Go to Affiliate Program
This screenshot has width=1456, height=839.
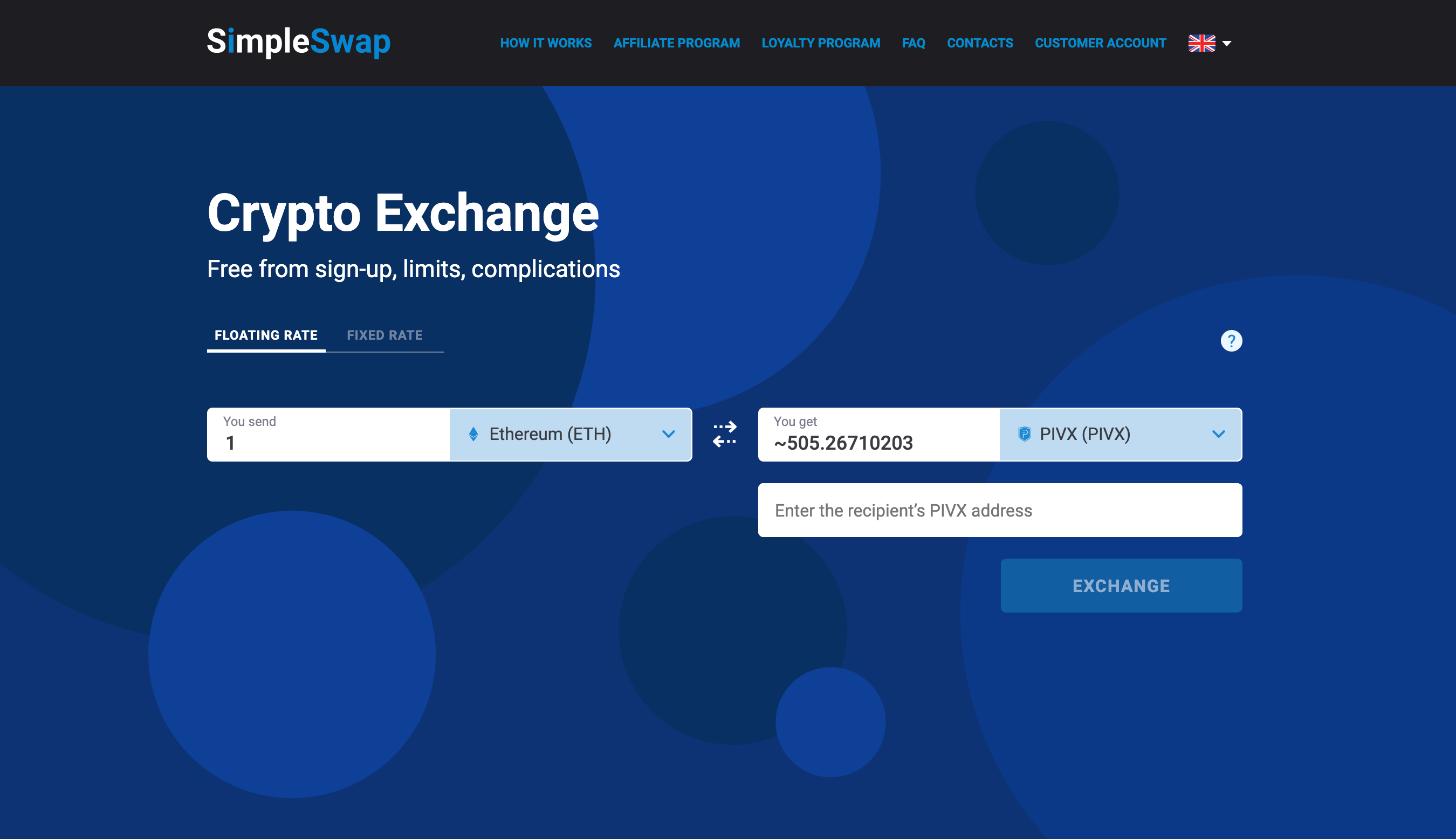point(676,43)
